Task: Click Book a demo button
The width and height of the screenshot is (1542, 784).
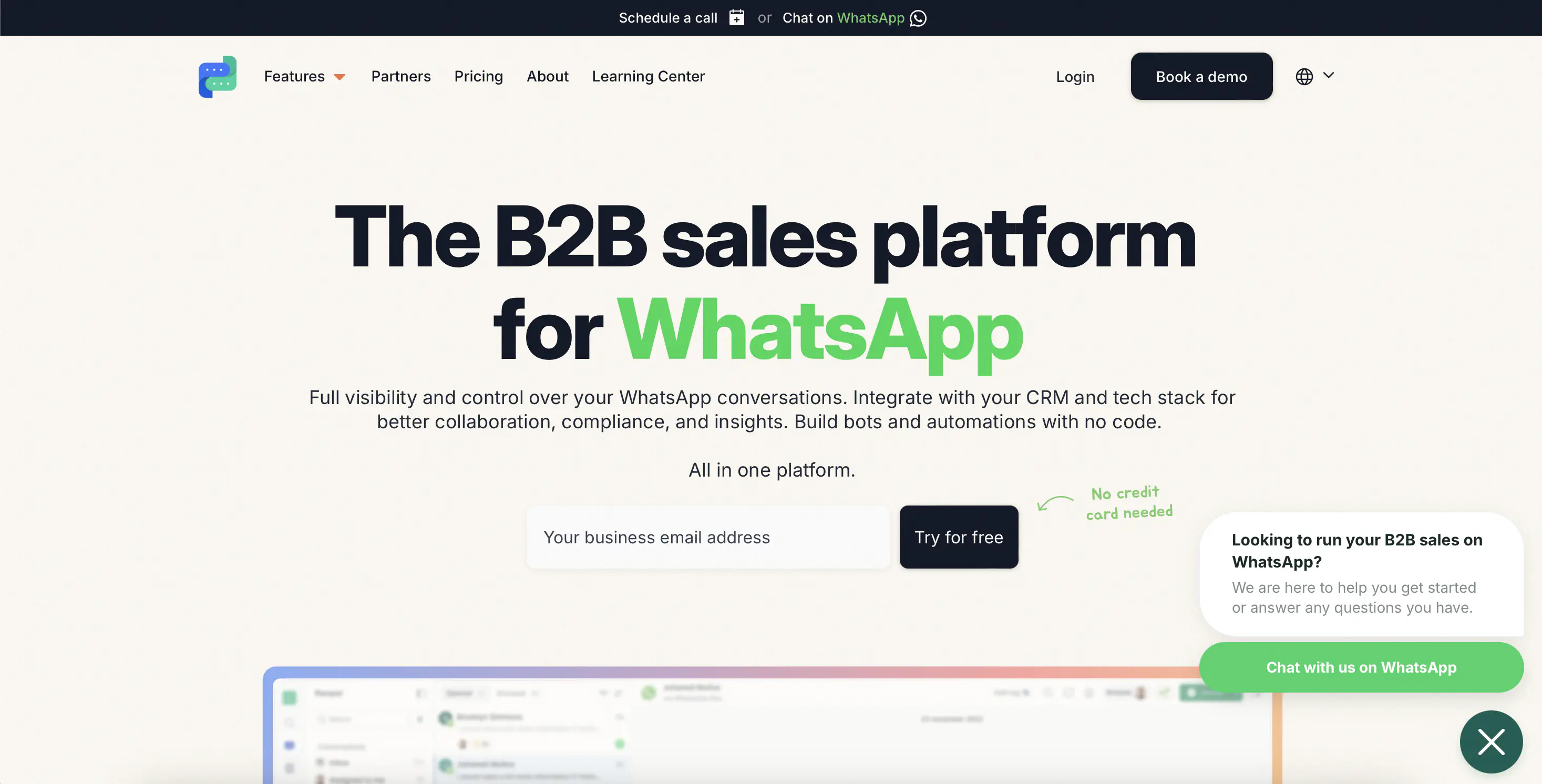Action: click(x=1201, y=76)
